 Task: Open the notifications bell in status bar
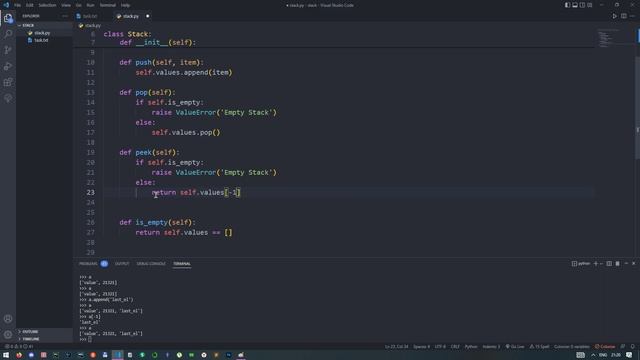click(632, 347)
